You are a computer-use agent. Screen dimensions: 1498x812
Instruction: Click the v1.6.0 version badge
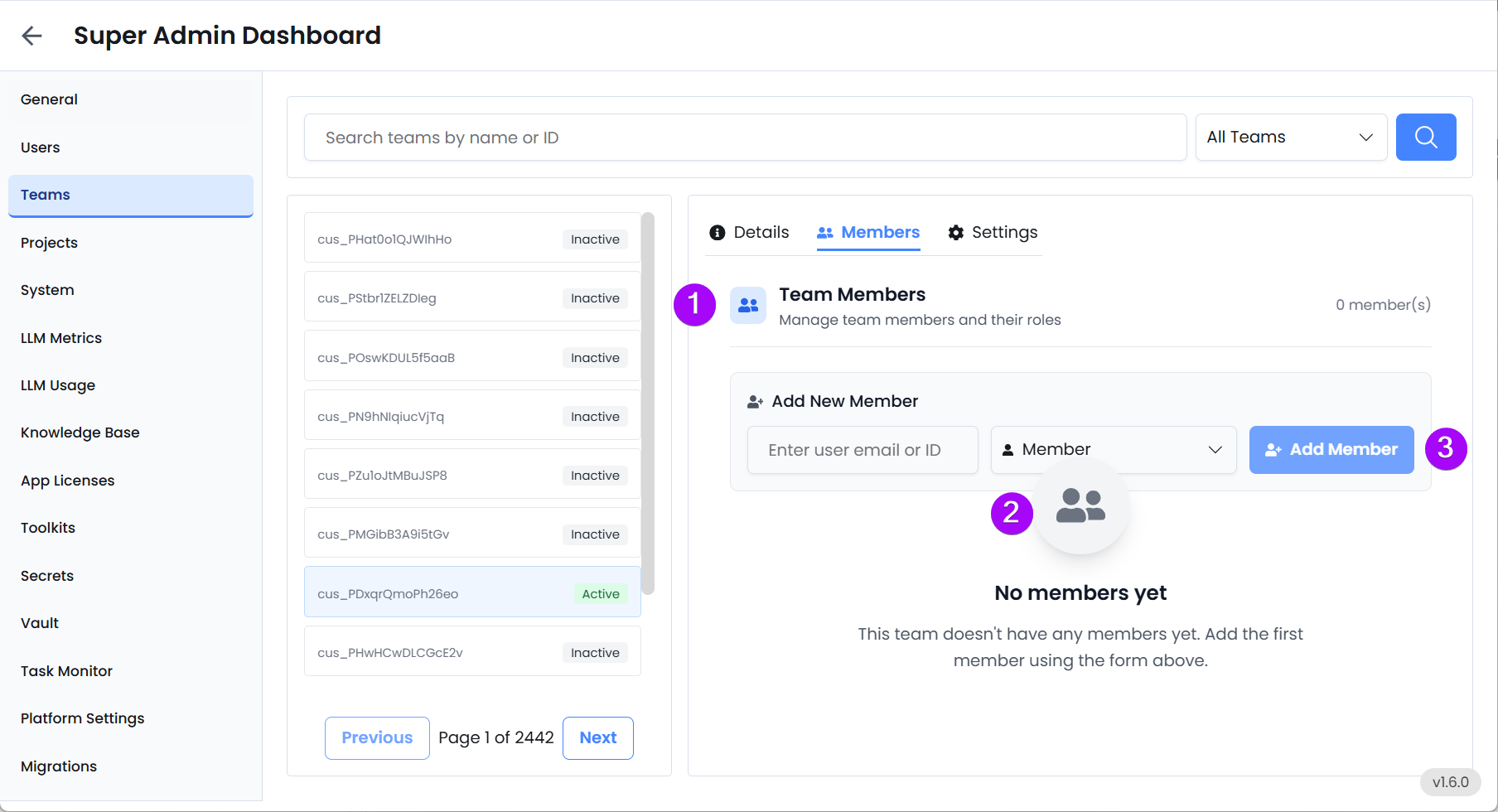[x=1451, y=782]
